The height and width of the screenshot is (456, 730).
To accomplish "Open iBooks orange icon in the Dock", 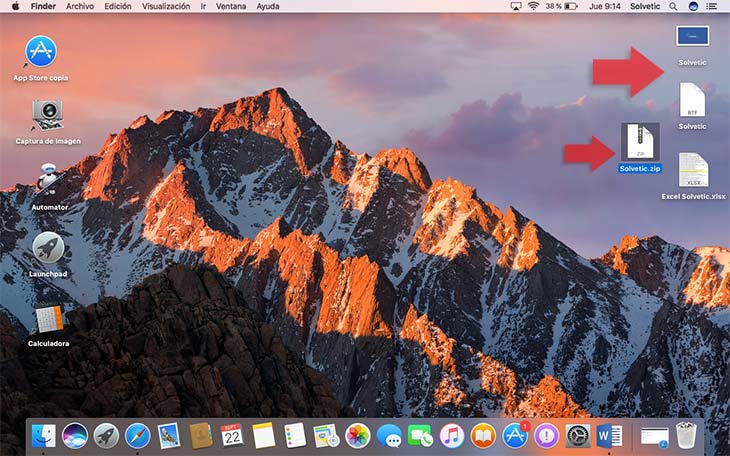I will point(483,436).
